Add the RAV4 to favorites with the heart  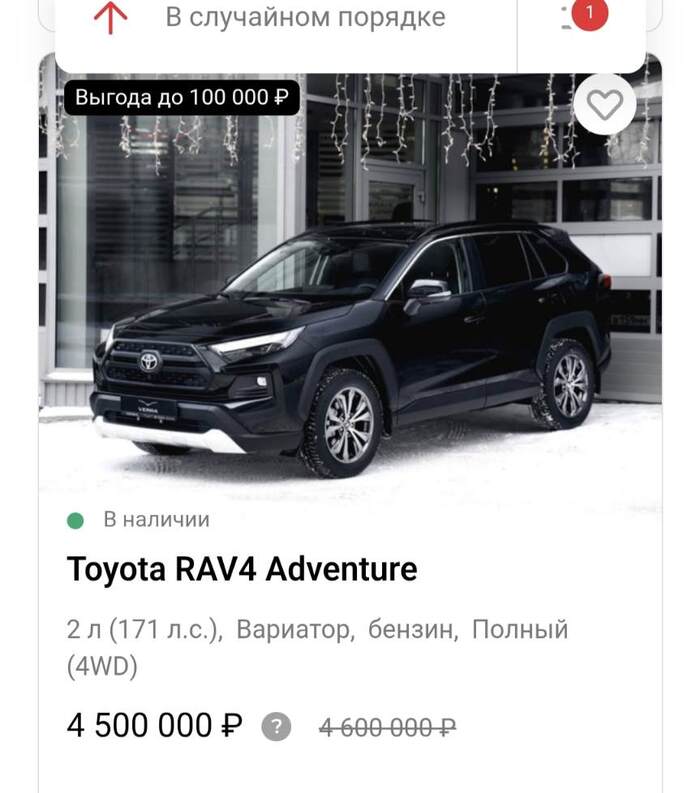point(605,104)
